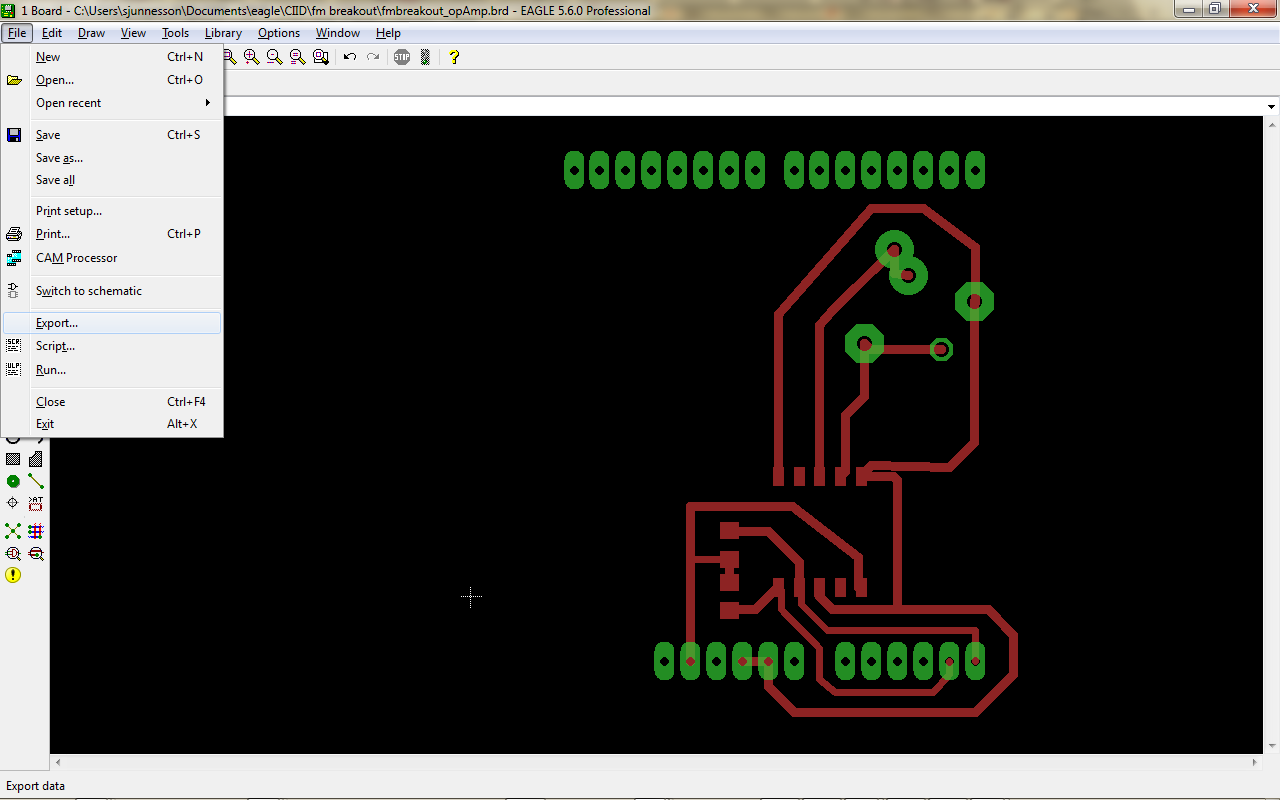Click the yellow Errors exclamation icon
The image size is (1280, 800).
pyautogui.click(x=13, y=575)
